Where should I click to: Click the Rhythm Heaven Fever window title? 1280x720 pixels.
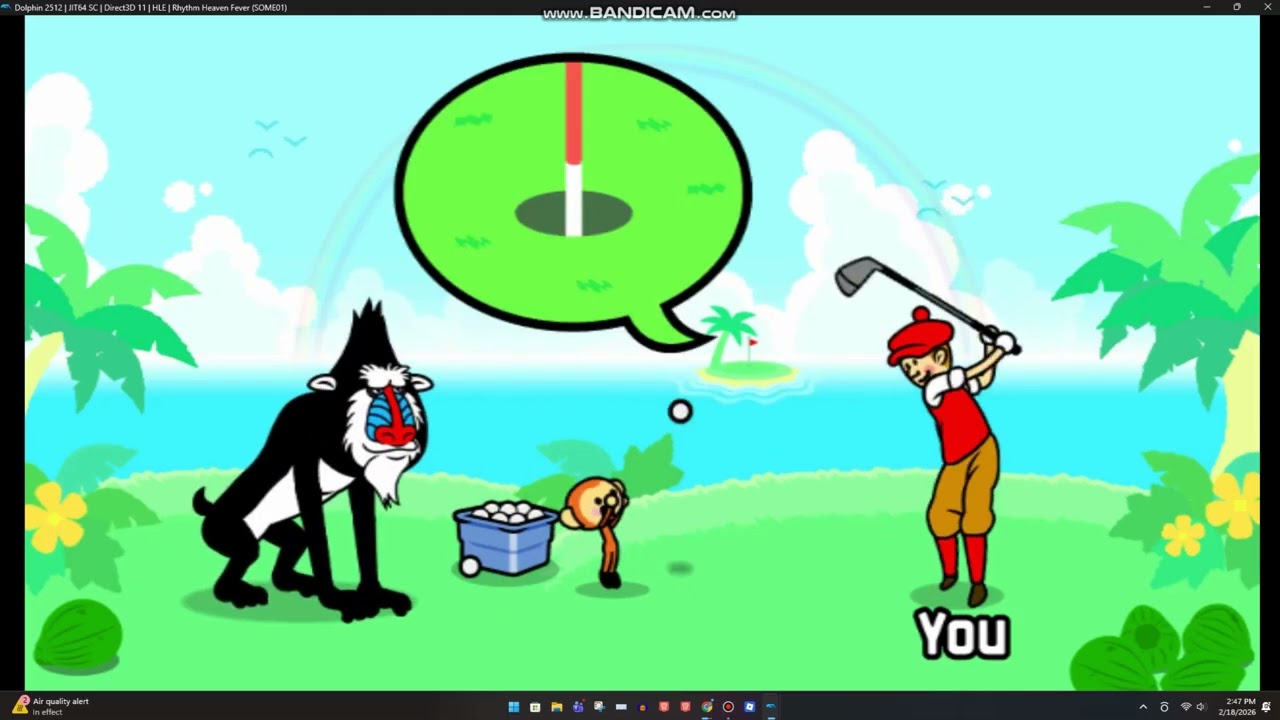coord(151,7)
